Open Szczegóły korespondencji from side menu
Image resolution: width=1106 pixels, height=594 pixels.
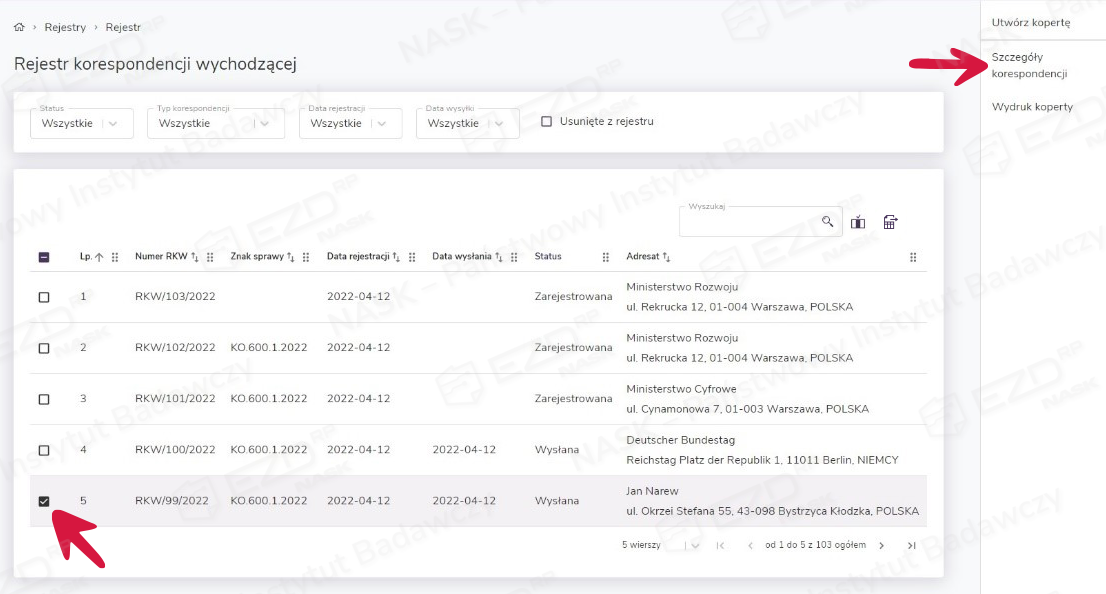(x=1030, y=65)
